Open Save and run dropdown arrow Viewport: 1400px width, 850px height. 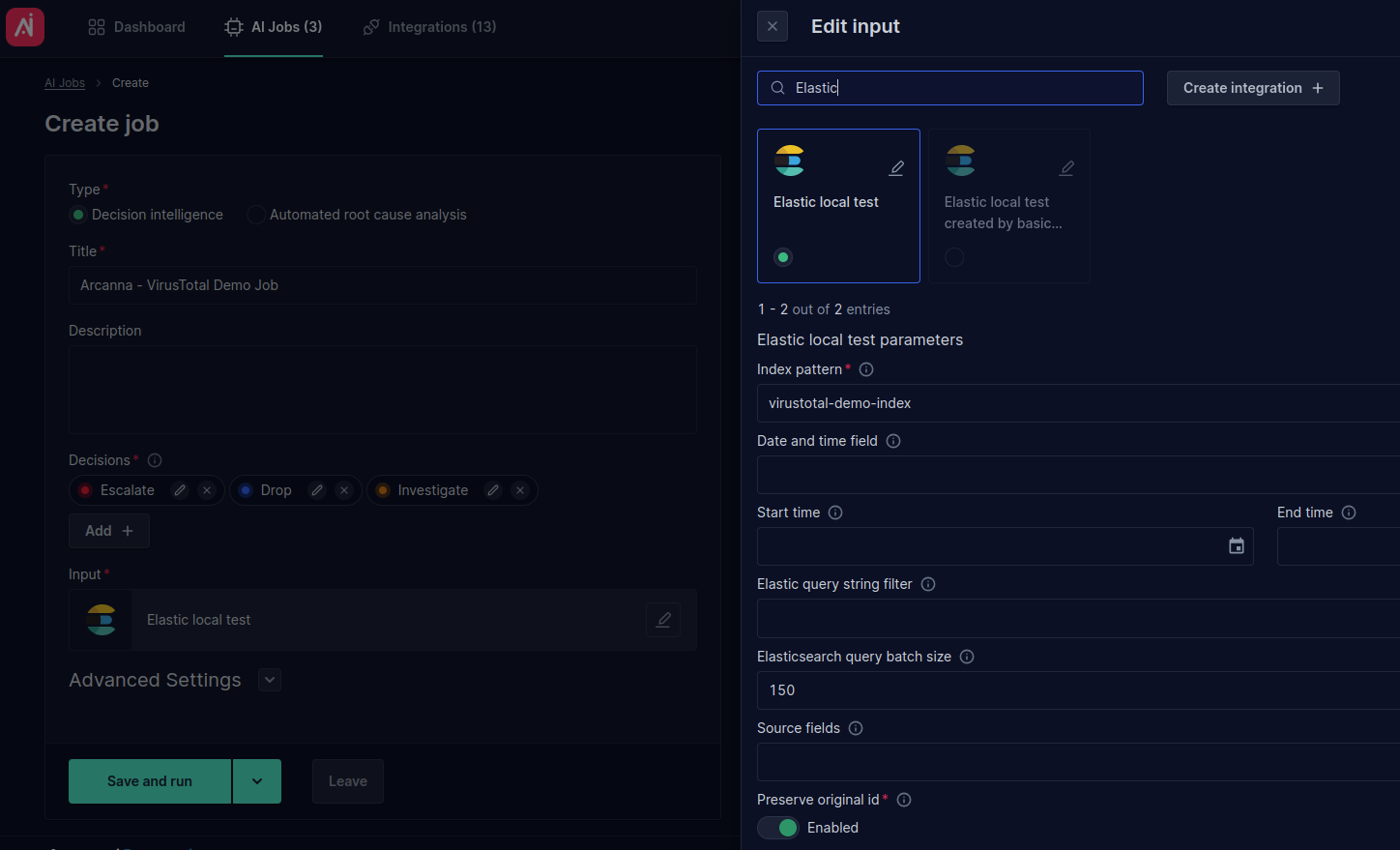coord(257,781)
